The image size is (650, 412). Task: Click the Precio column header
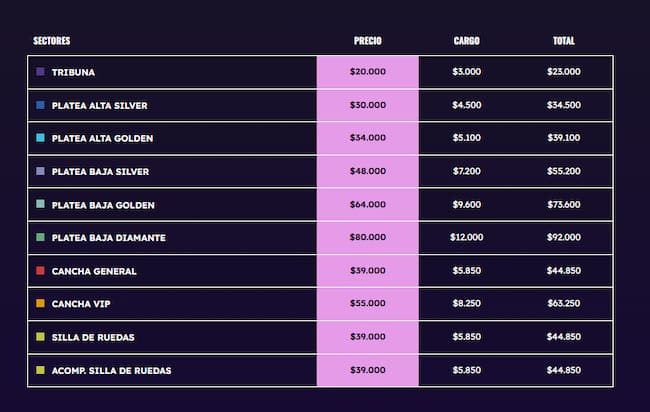(x=368, y=41)
